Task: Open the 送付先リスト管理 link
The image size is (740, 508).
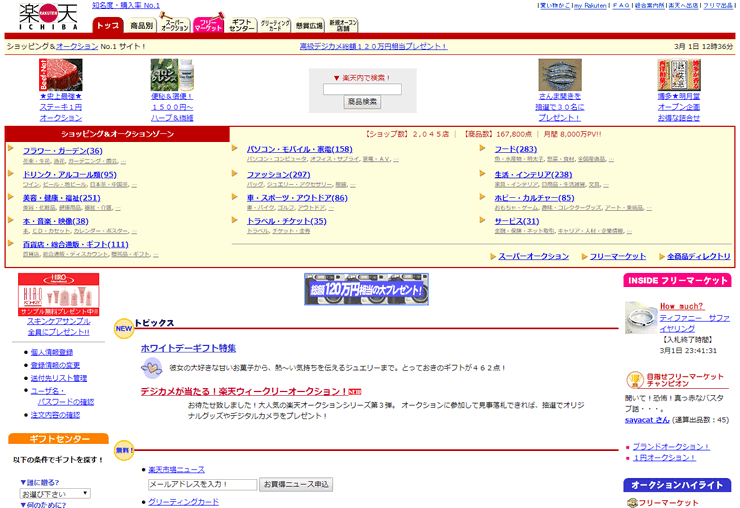Action: point(59,378)
